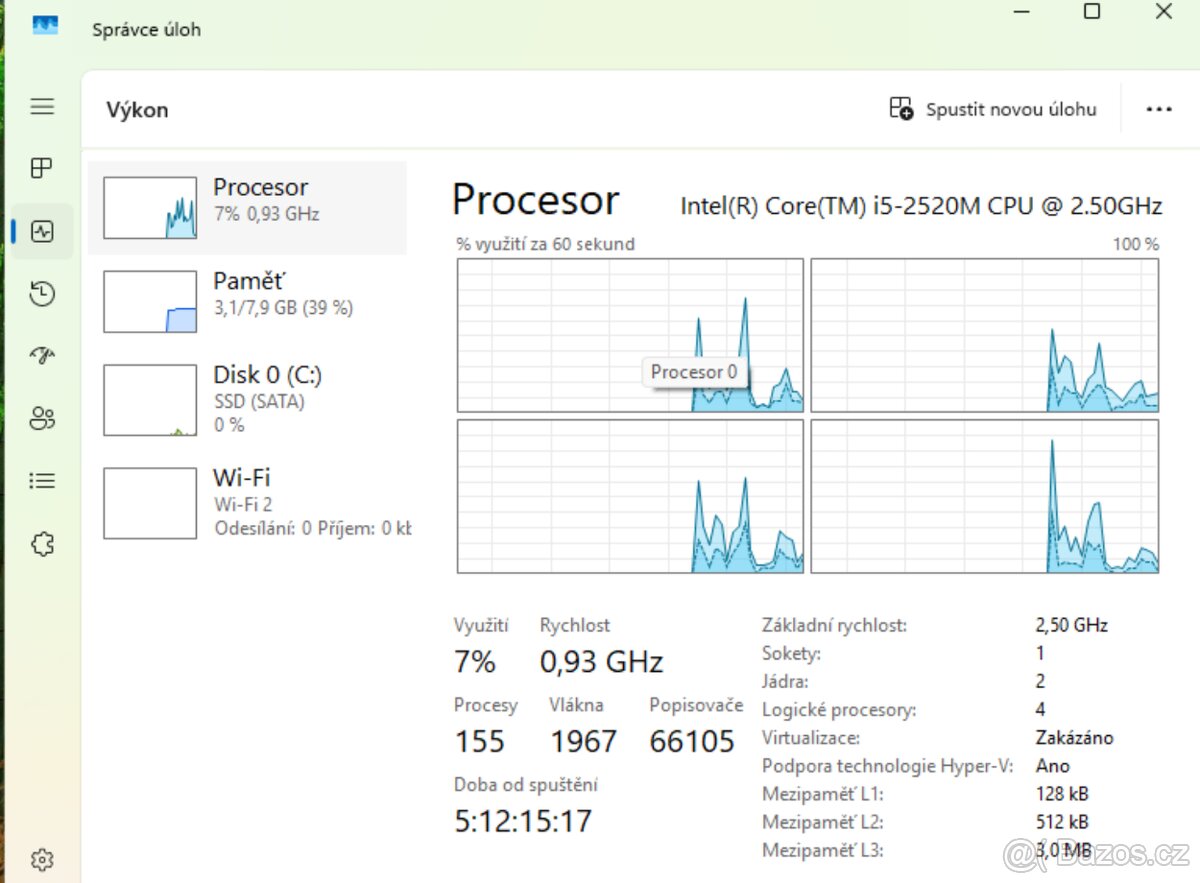Open the Startup apps speedometer icon

point(41,355)
